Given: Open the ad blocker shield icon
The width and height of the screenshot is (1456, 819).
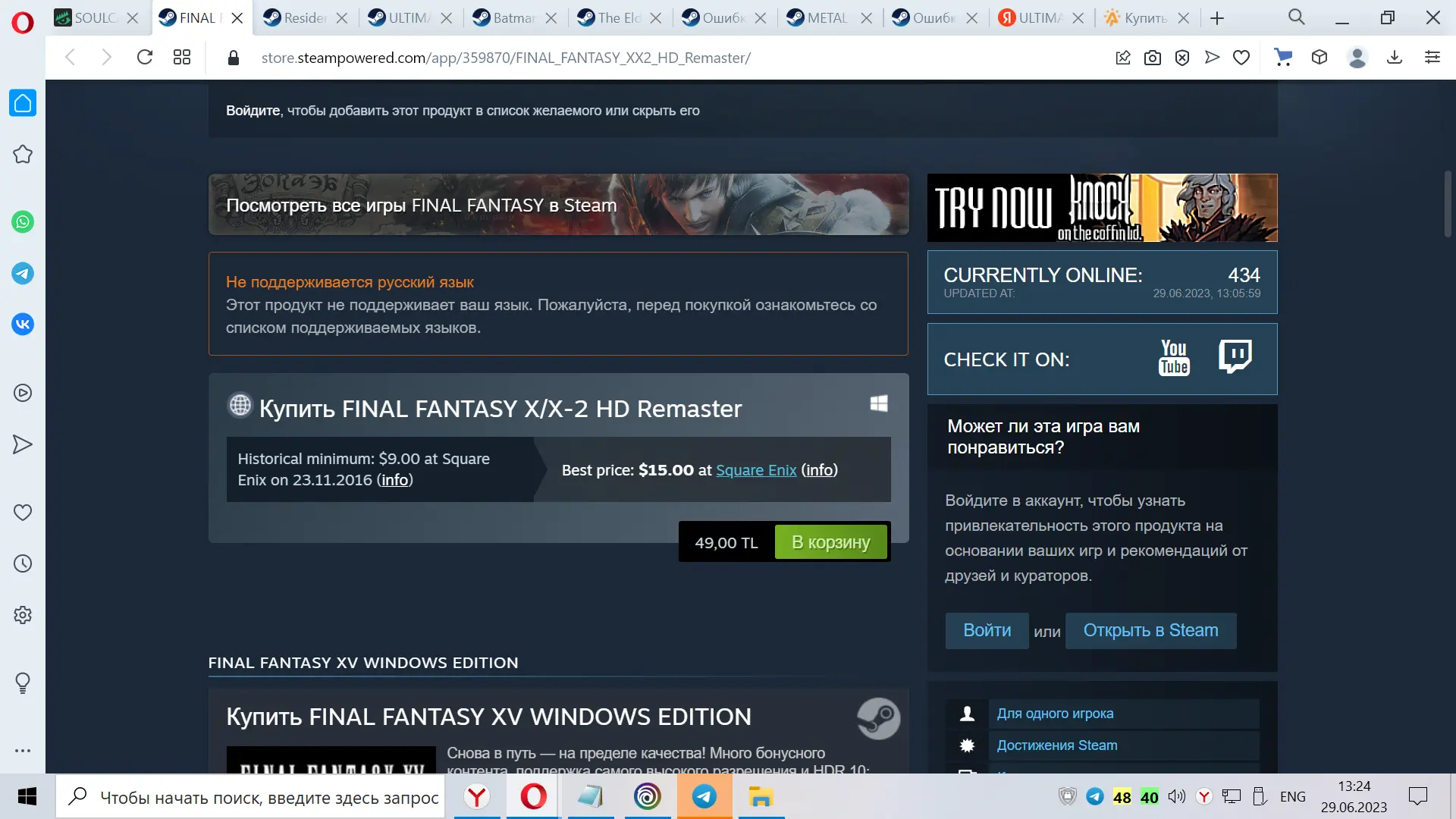Looking at the screenshot, I should coord(1182,58).
